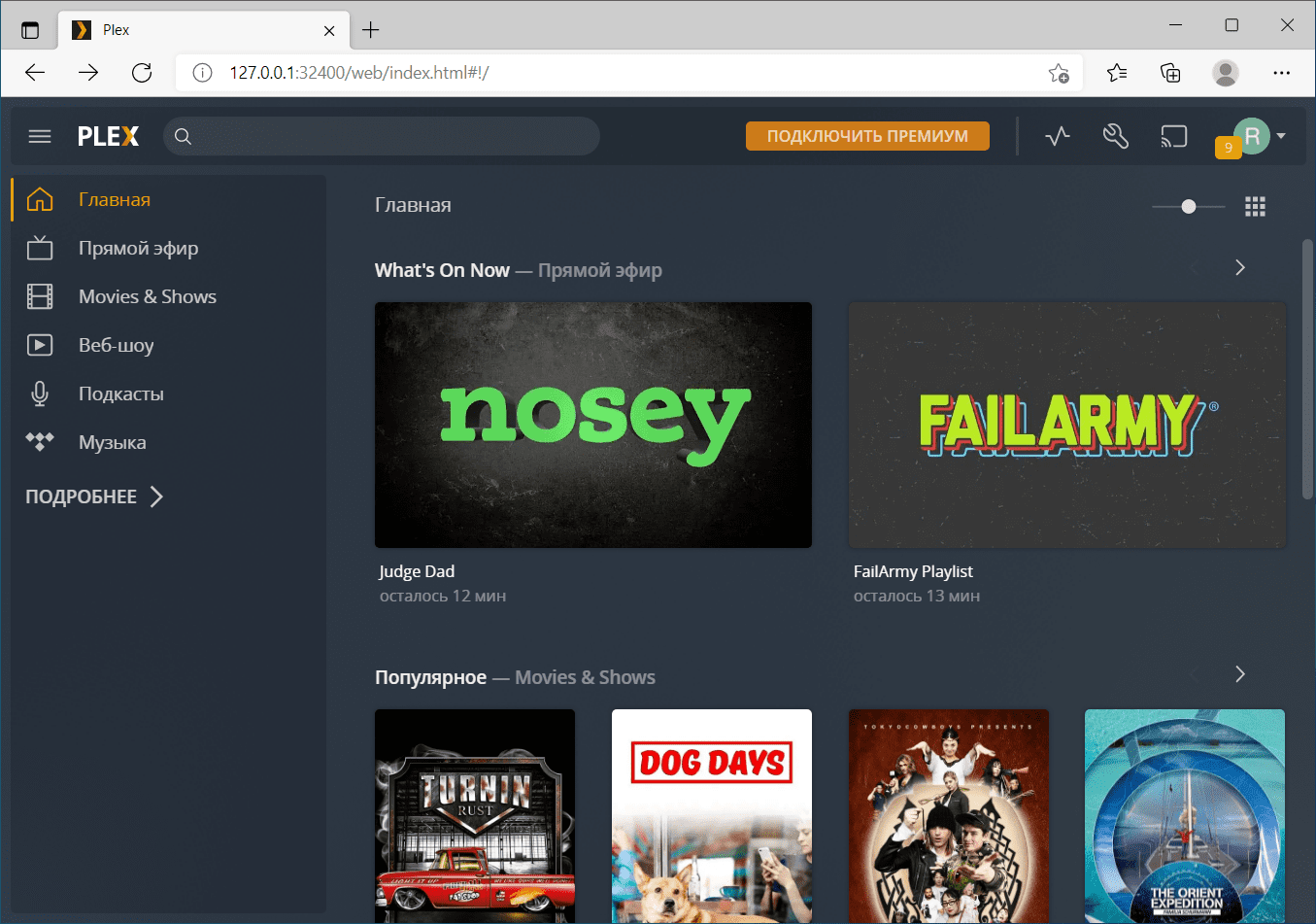Viewport: 1316px width, 924px height.
Task: View site information icon in address bar
Action: pos(202,73)
